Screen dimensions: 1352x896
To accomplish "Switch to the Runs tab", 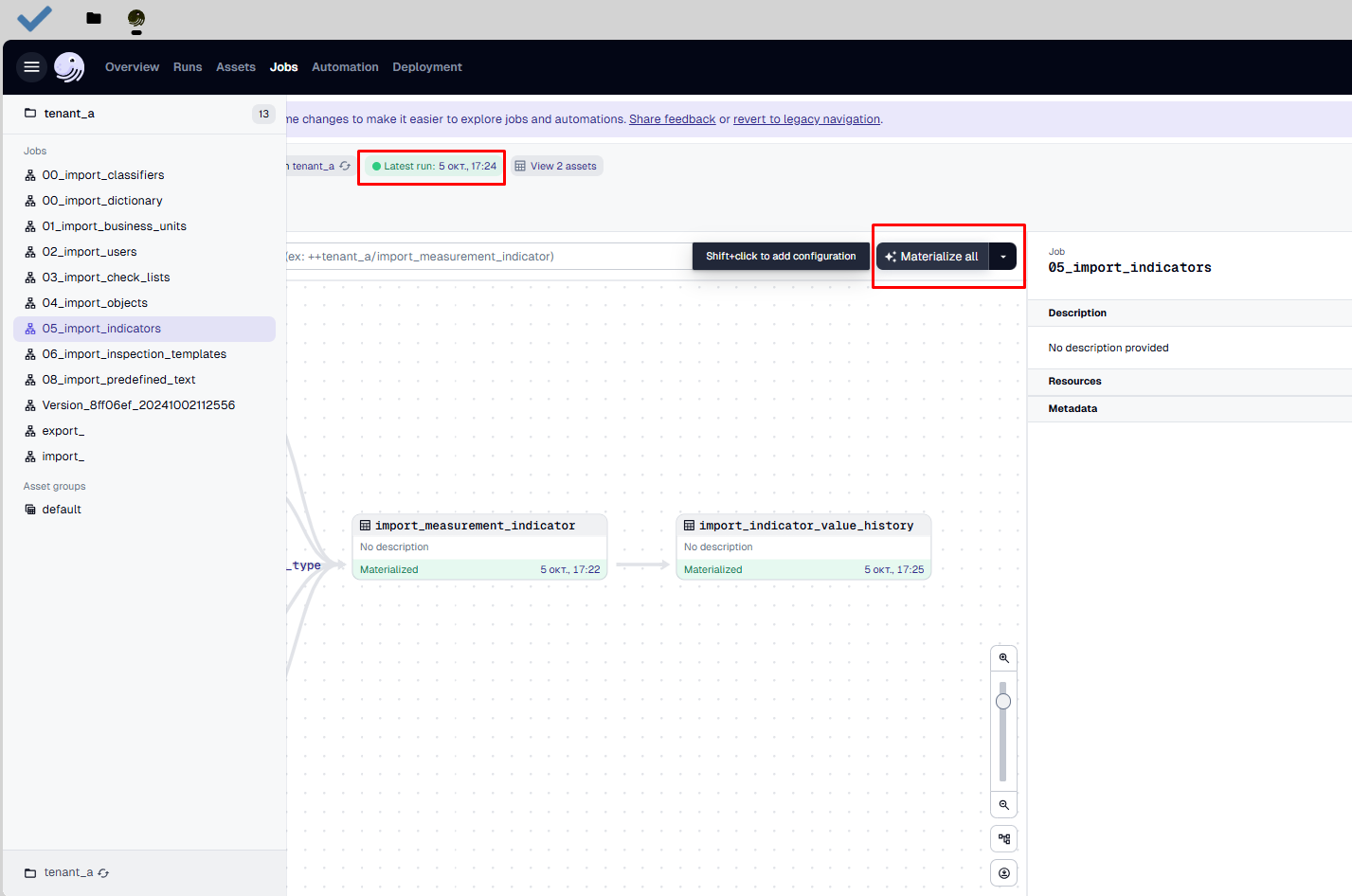I will (x=188, y=67).
